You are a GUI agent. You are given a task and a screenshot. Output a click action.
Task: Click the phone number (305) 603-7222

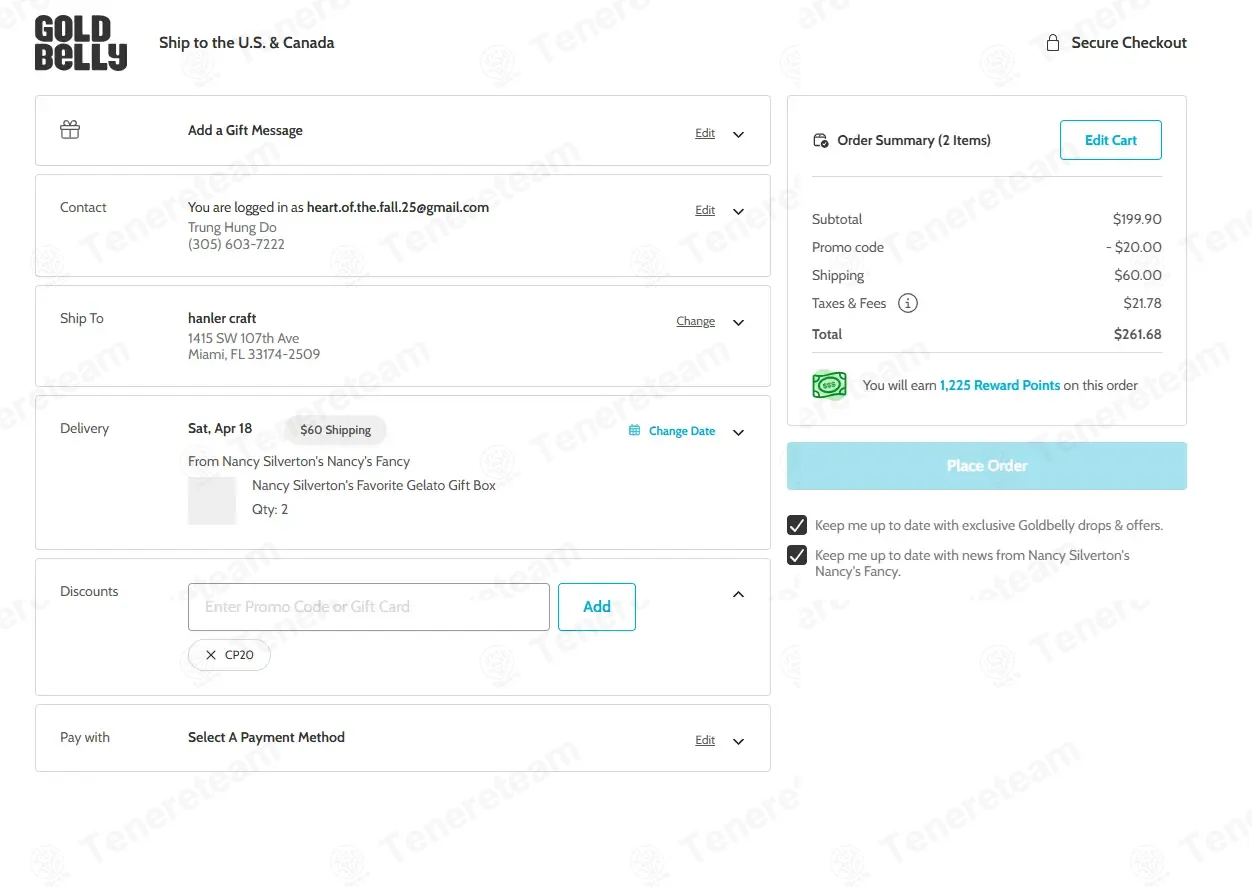point(236,244)
